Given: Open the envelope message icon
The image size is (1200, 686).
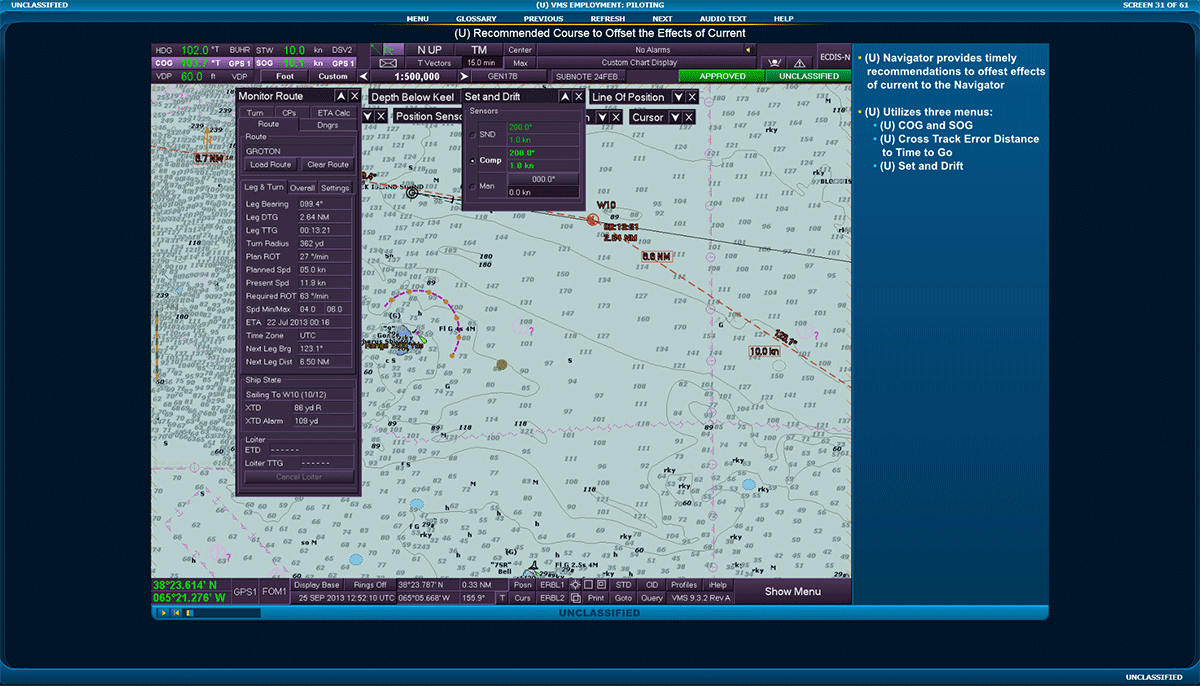Looking at the screenshot, I should click(x=388, y=63).
